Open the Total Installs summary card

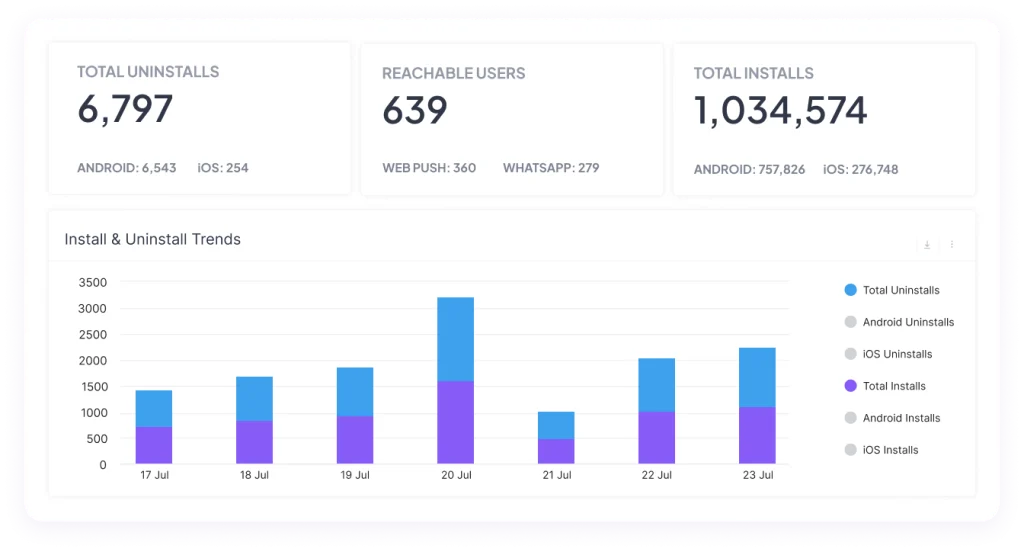point(824,120)
